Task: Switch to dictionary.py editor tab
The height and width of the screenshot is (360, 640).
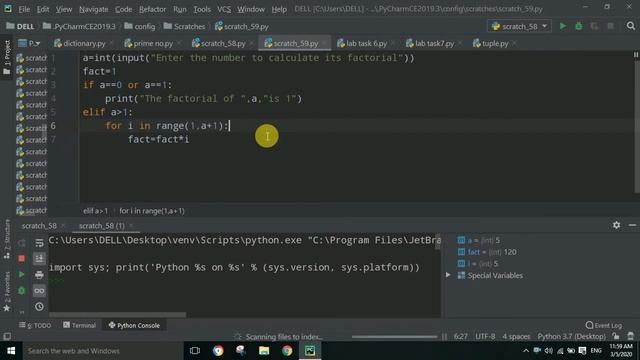Action: [84, 43]
